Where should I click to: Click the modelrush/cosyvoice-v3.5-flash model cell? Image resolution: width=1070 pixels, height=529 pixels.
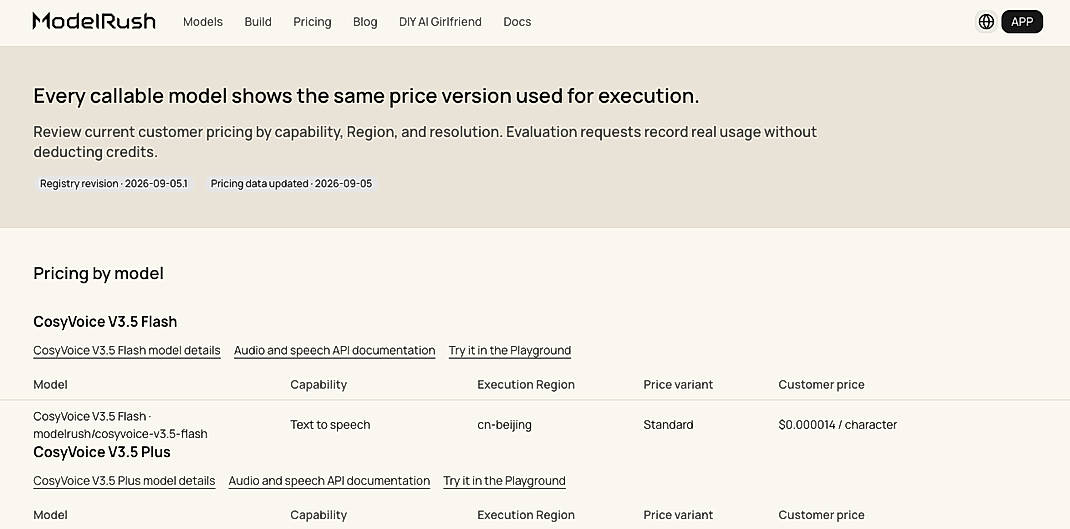120,425
